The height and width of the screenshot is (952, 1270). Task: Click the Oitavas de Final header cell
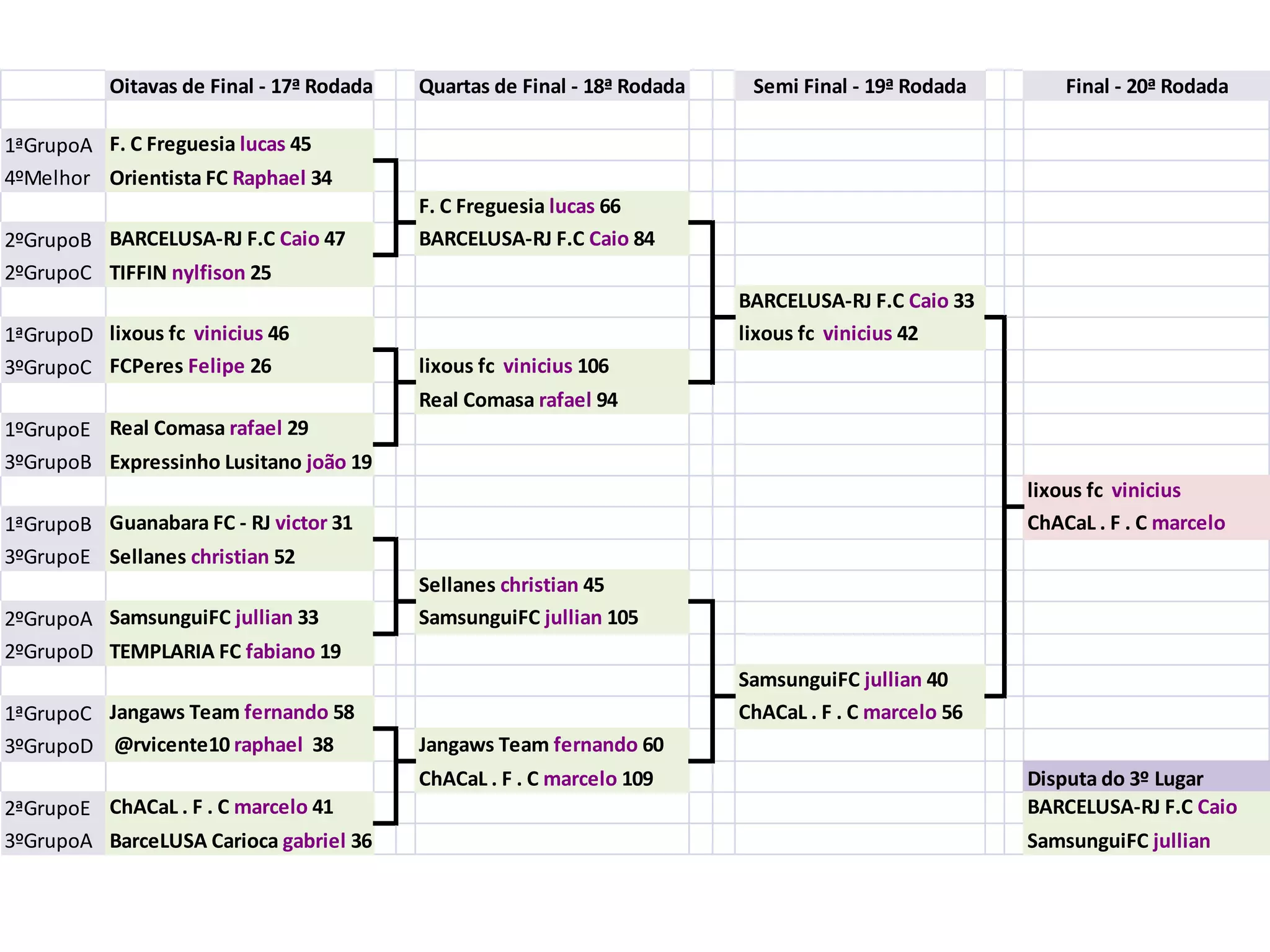(x=241, y=86)
